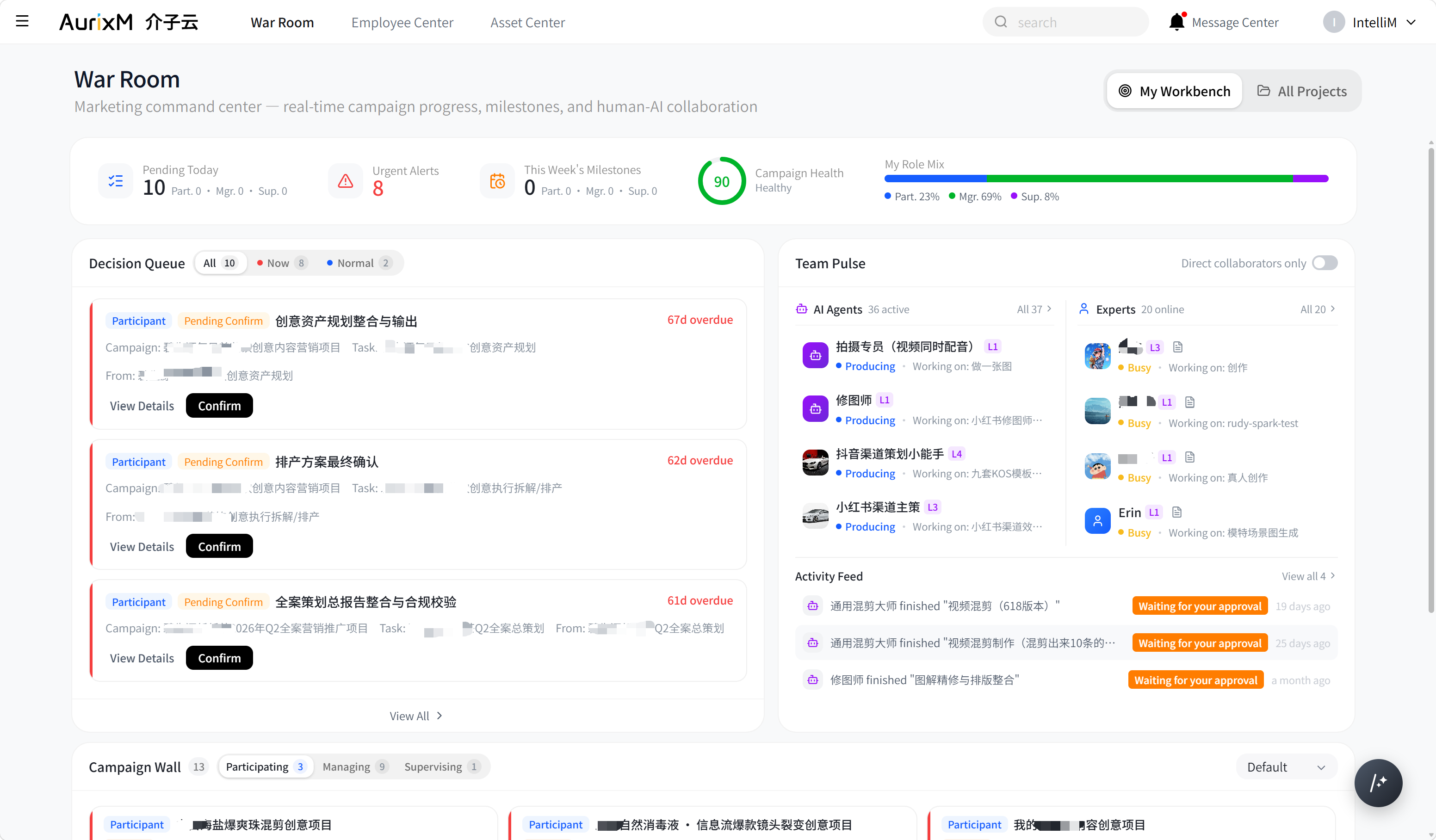Toggle Direct collaborators only switch
The width and height of the screenshot is (1436, 840).
pyautogui.click(x=1325, y=263)
